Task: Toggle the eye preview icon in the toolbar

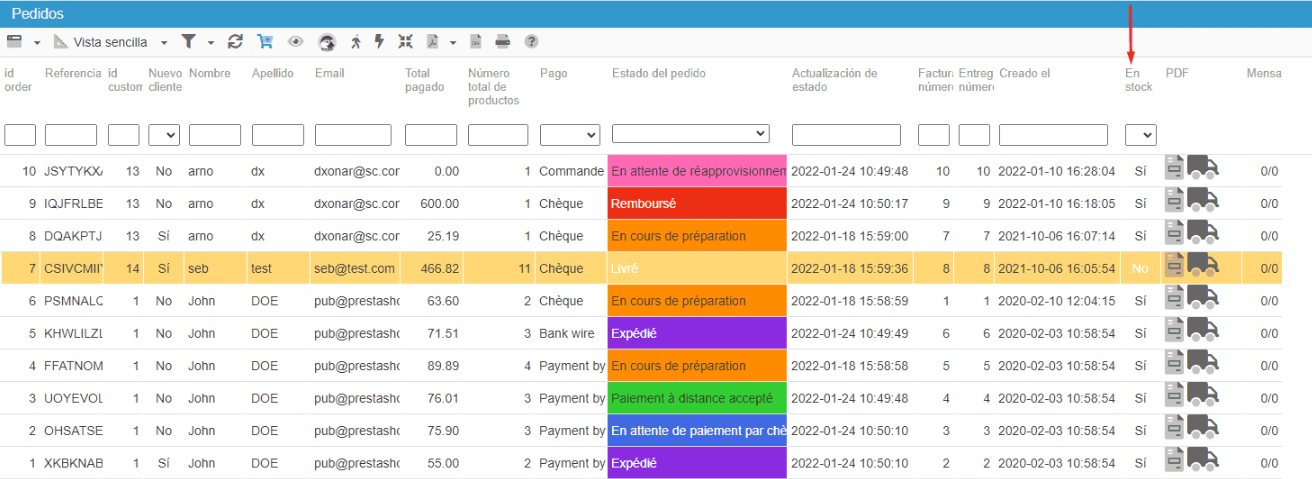Action: [x=295, y=42]
